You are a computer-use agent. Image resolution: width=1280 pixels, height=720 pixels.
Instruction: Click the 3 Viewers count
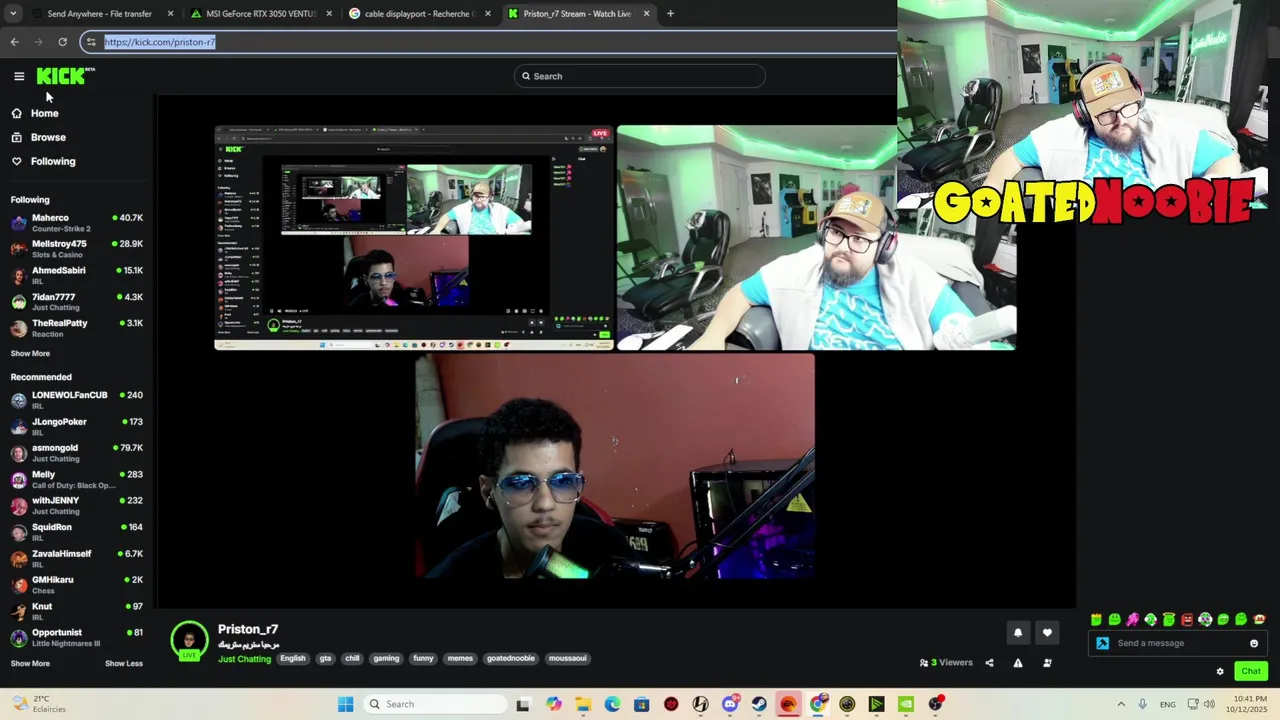(x=946, y=663)
